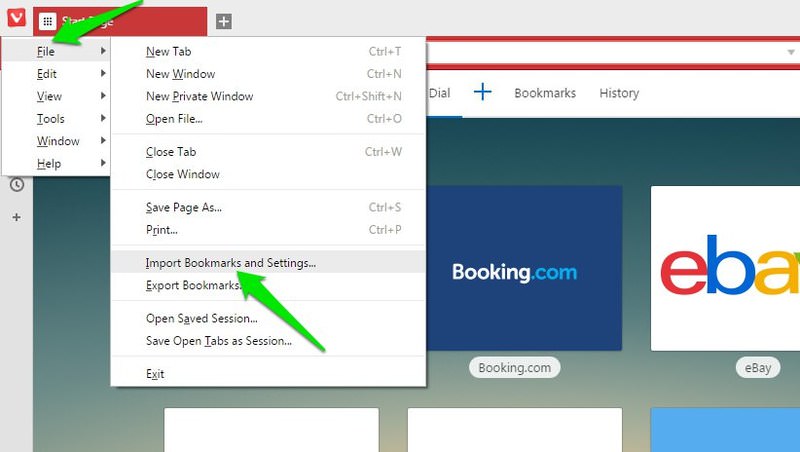
Task: Open the address bar dropdown arrow
Action: (x=790, y=52)
